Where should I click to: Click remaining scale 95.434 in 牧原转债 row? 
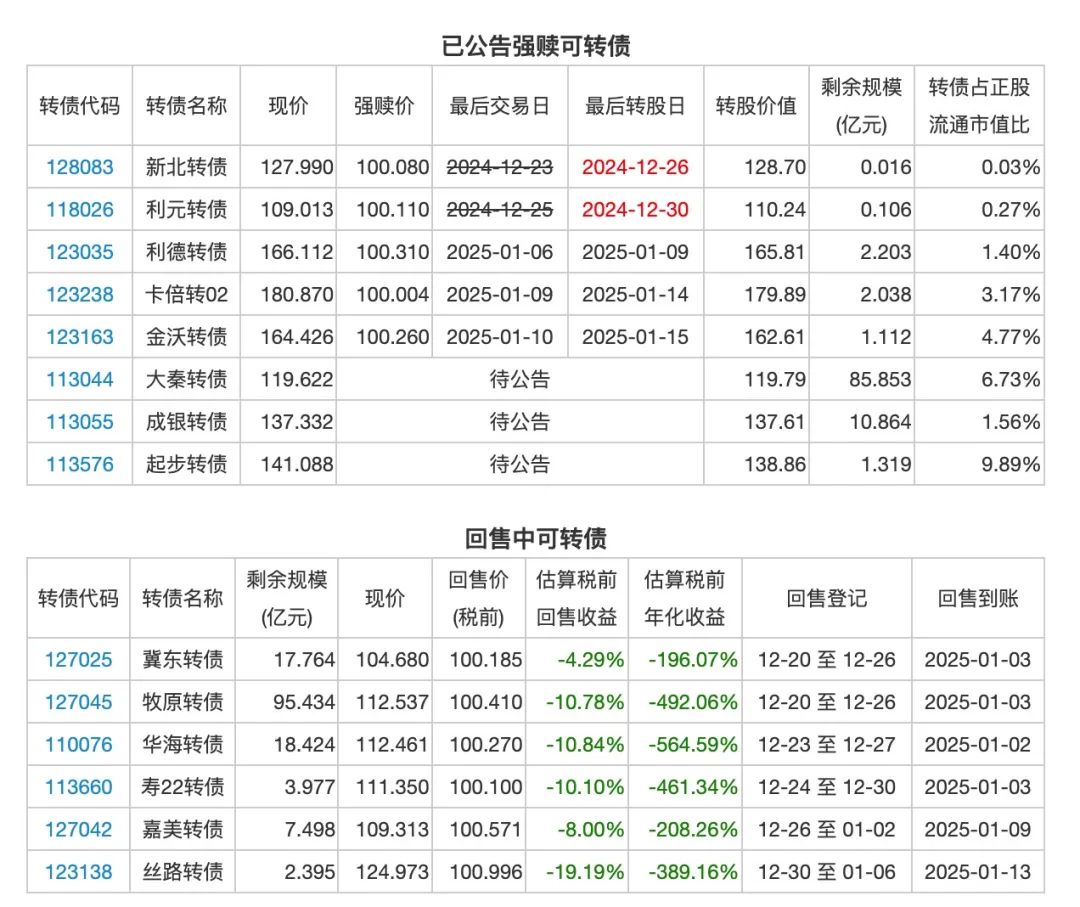304,702
